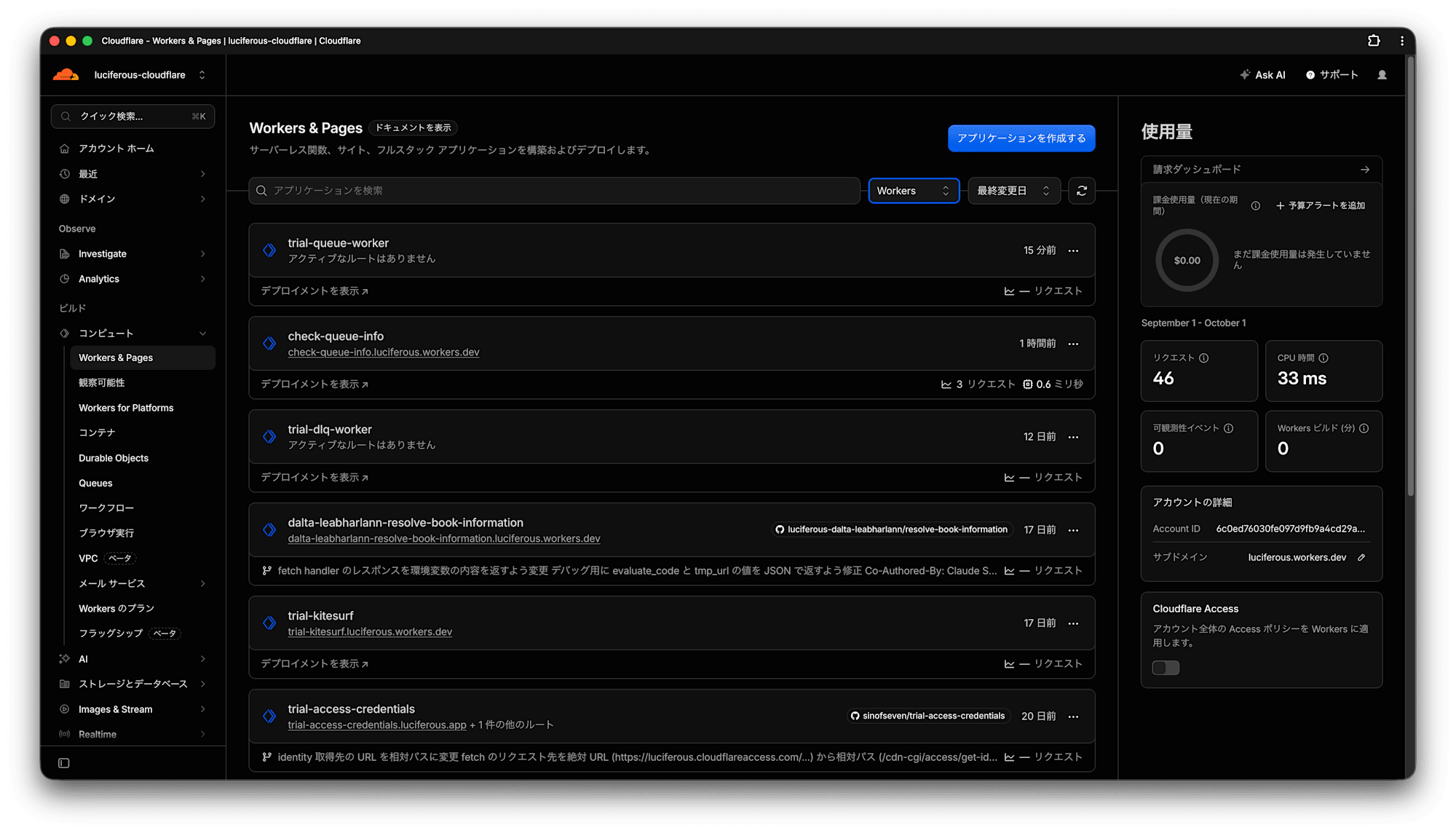Select Workers & Pages in sidebar
Image resolution: width=1456 pixels, height=833 pixels.
click(143, 358)
